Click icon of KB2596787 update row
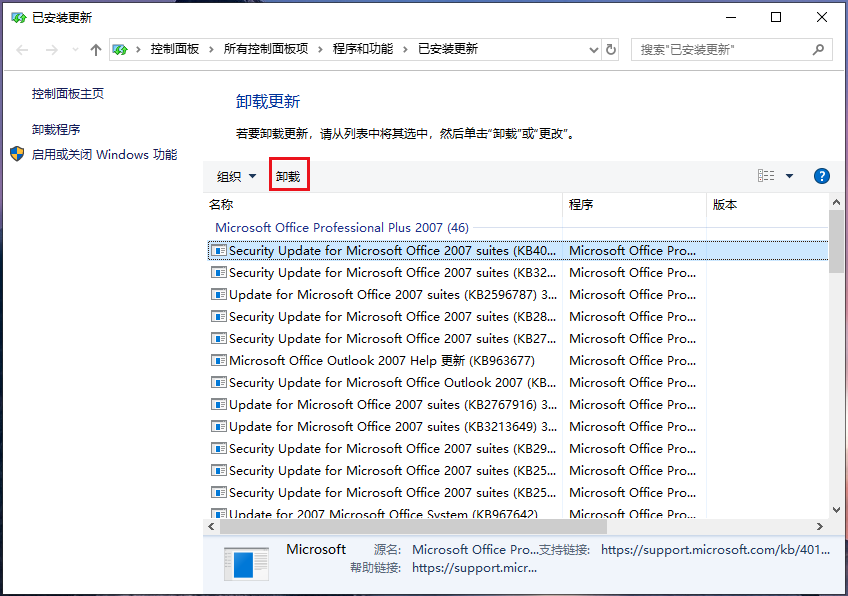Image resolution: width=848 pixels, height=596 pixels. pos(218,295)
